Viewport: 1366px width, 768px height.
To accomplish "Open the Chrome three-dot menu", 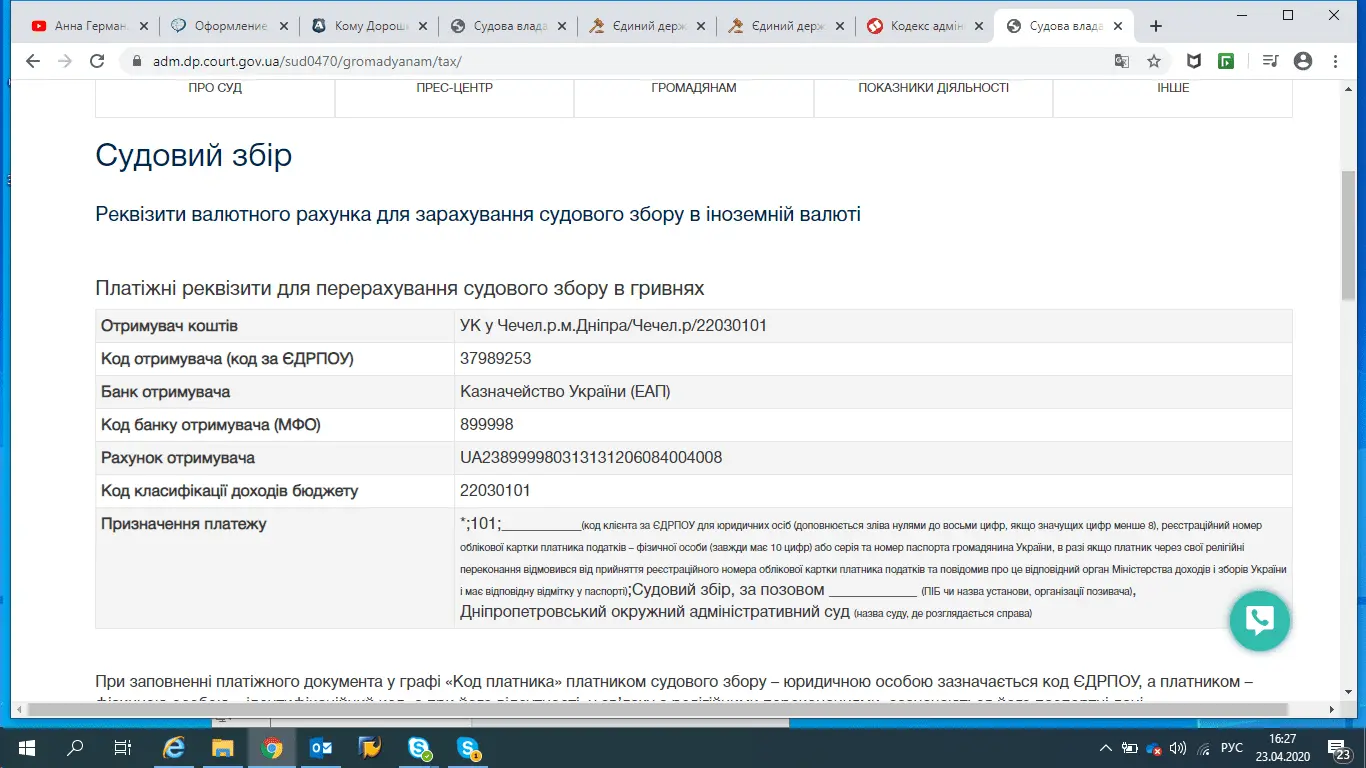I will tap(1337, 61).
